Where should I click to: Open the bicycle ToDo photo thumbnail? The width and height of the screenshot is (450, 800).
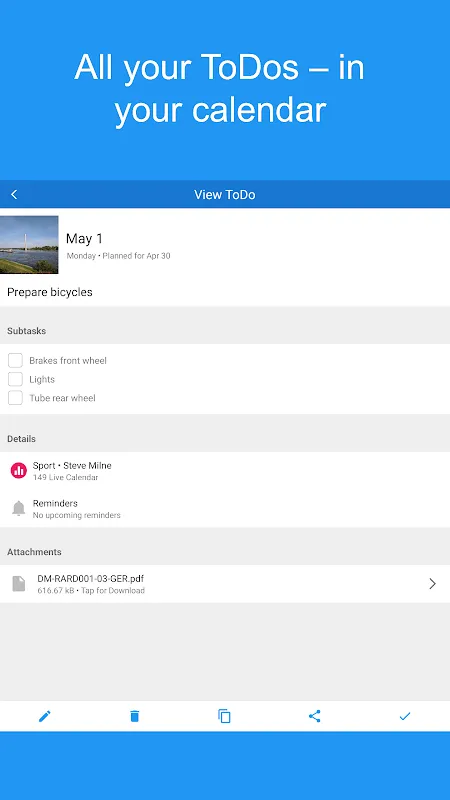(x=29, y=244)
